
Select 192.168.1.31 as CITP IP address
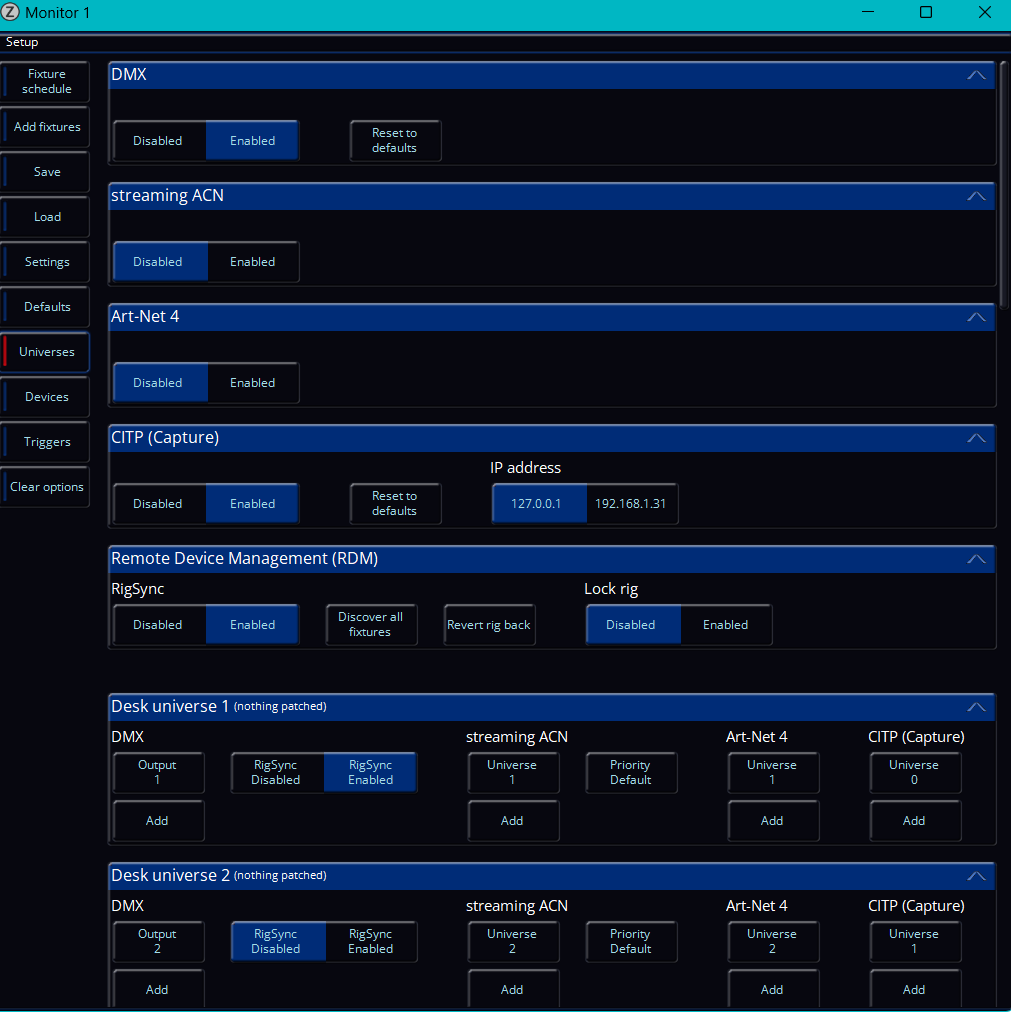[x=630, y=504]
